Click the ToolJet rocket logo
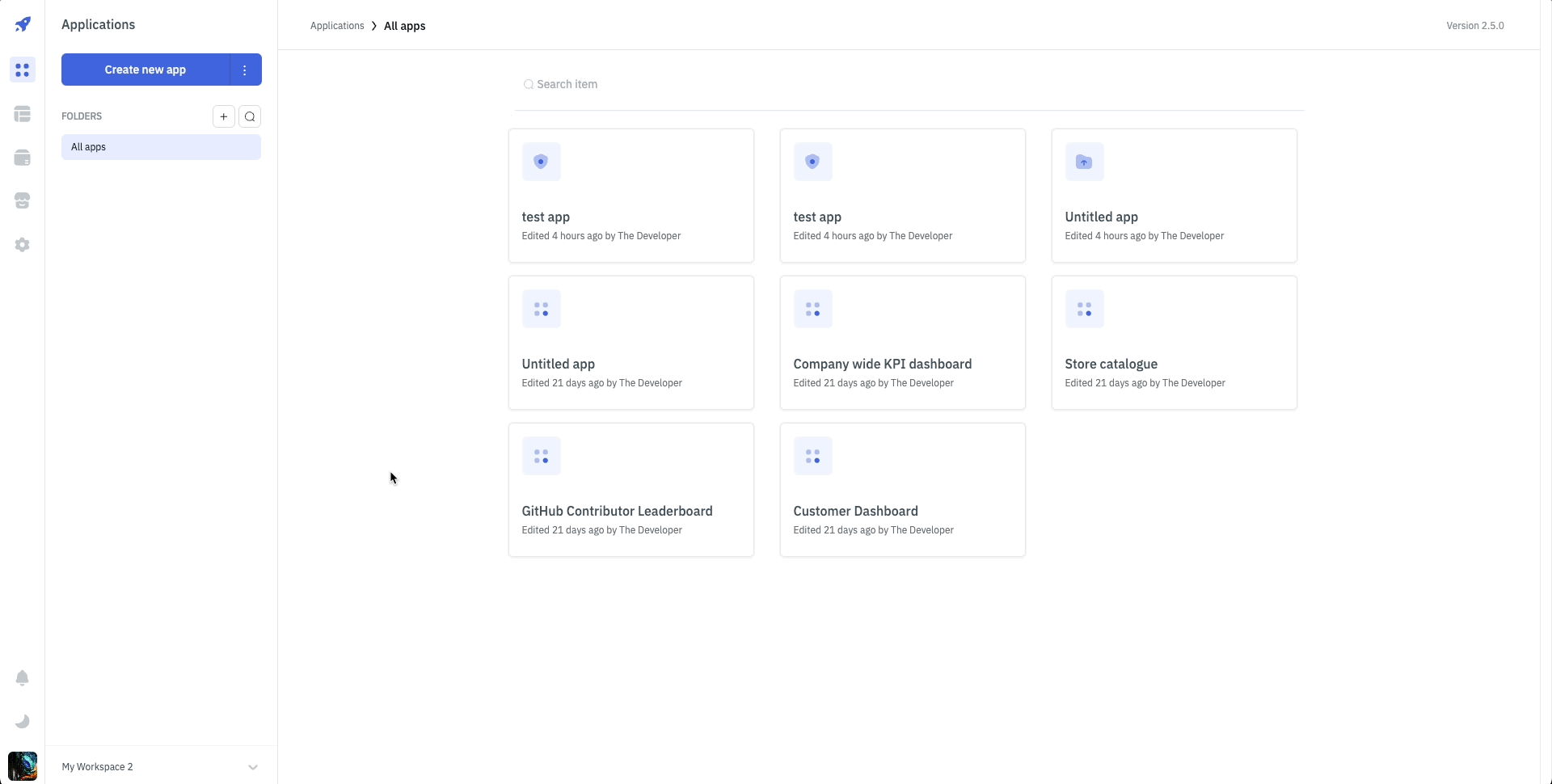 pos(23,24)
